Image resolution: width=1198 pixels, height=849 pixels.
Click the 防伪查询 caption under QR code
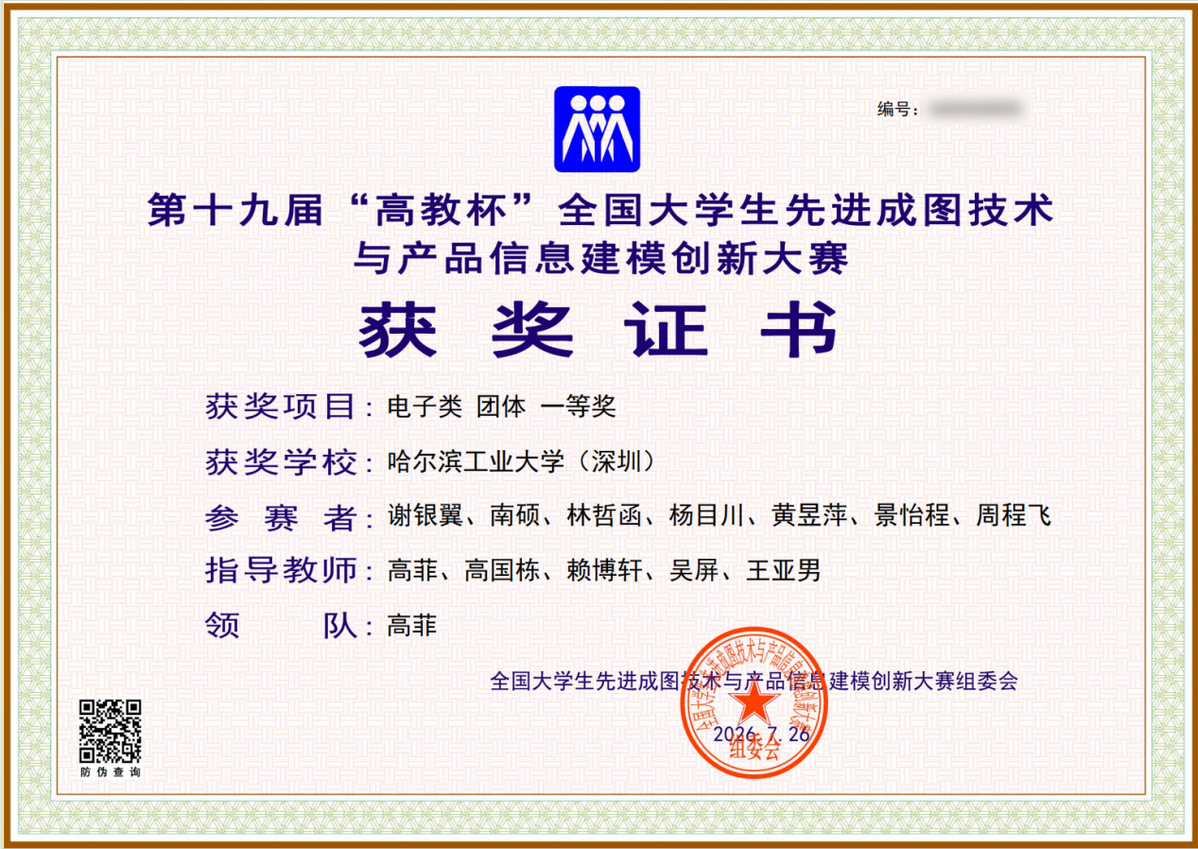[x=111, y=772]
